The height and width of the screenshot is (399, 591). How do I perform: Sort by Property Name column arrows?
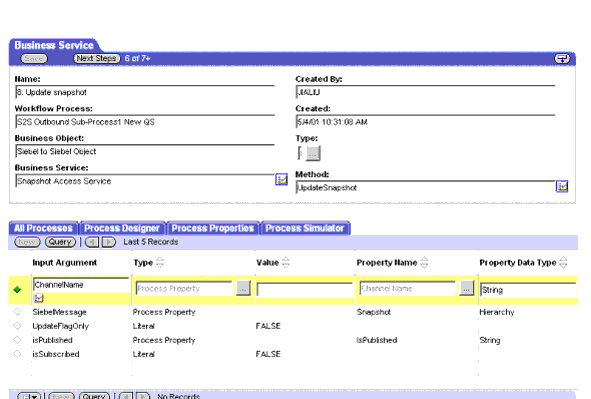pos(424,262)
